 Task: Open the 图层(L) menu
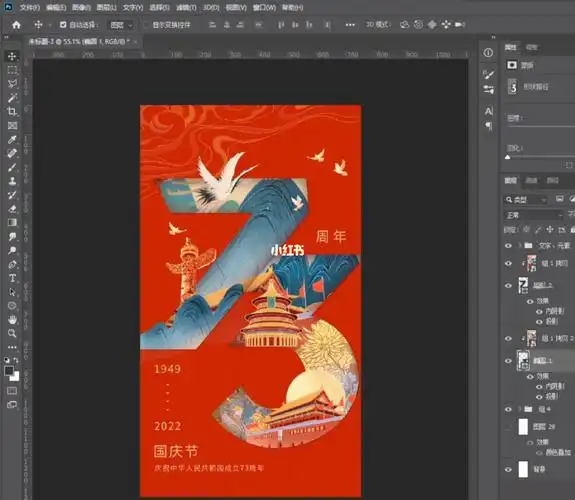point(106,7)
